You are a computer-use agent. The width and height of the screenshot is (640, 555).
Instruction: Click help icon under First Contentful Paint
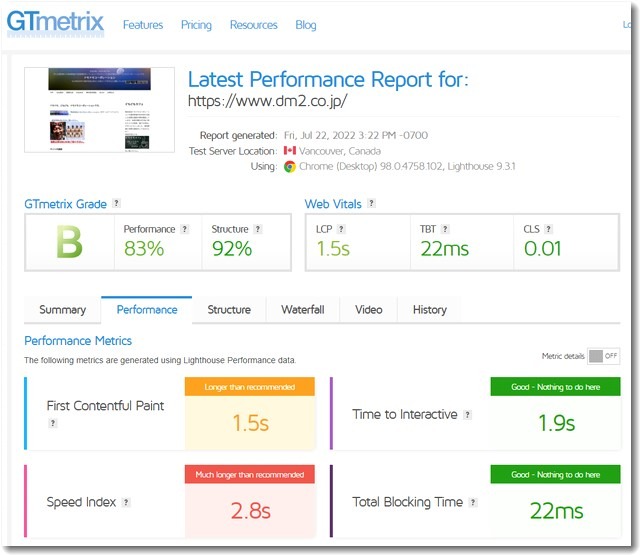click(53, 423)
